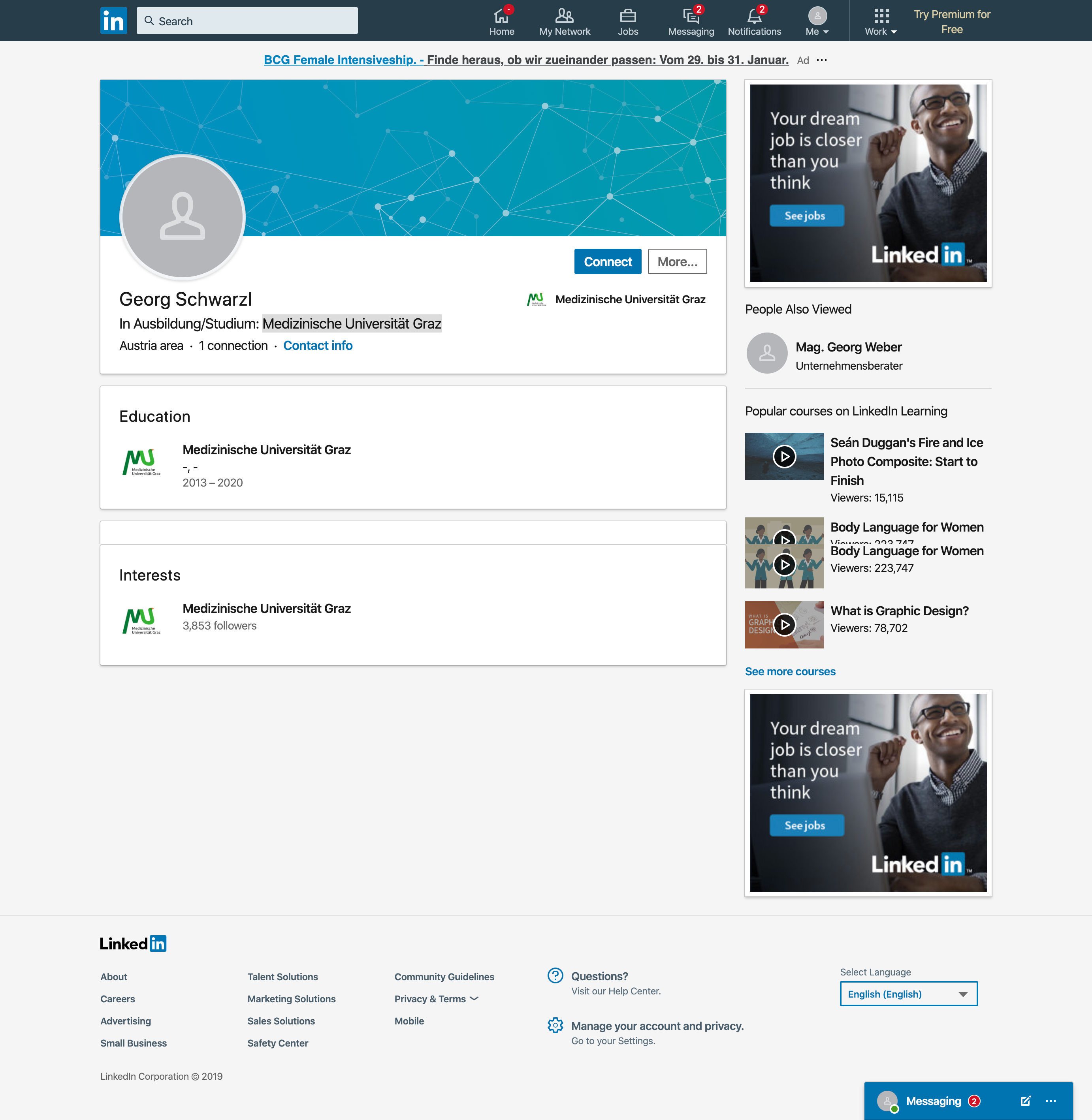Viewport: 1092px width, 1120px height.
Task: Open Medizinische Universität Graz in Education
Action: pos(267,450)
